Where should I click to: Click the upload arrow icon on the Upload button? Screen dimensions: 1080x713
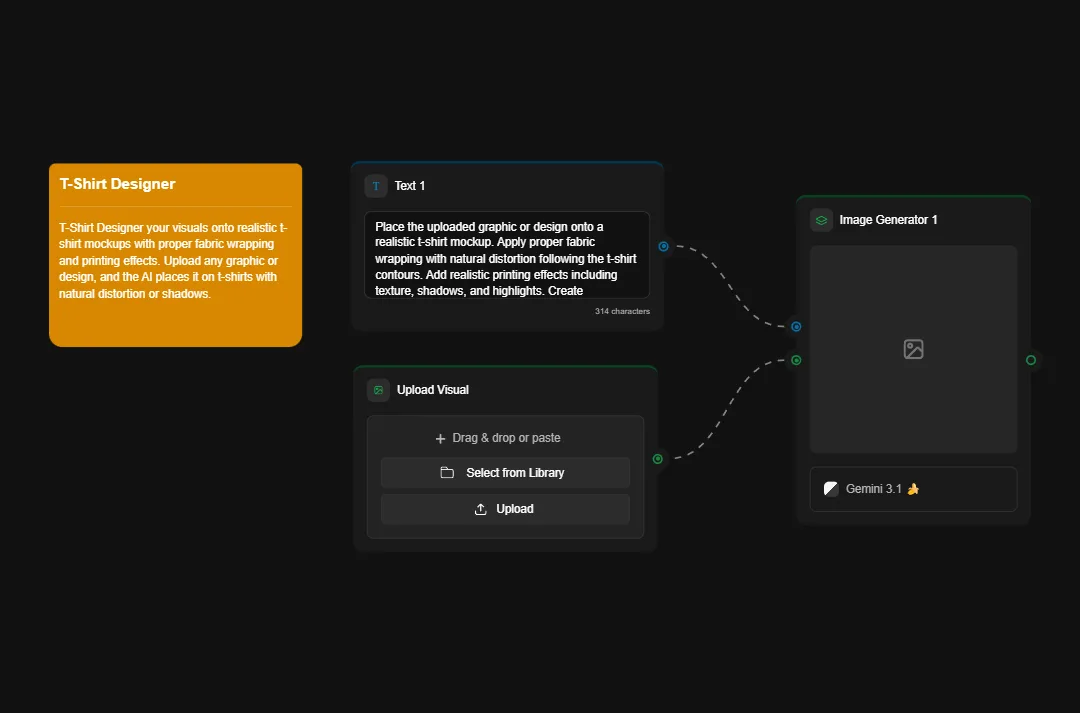point(481,508)
